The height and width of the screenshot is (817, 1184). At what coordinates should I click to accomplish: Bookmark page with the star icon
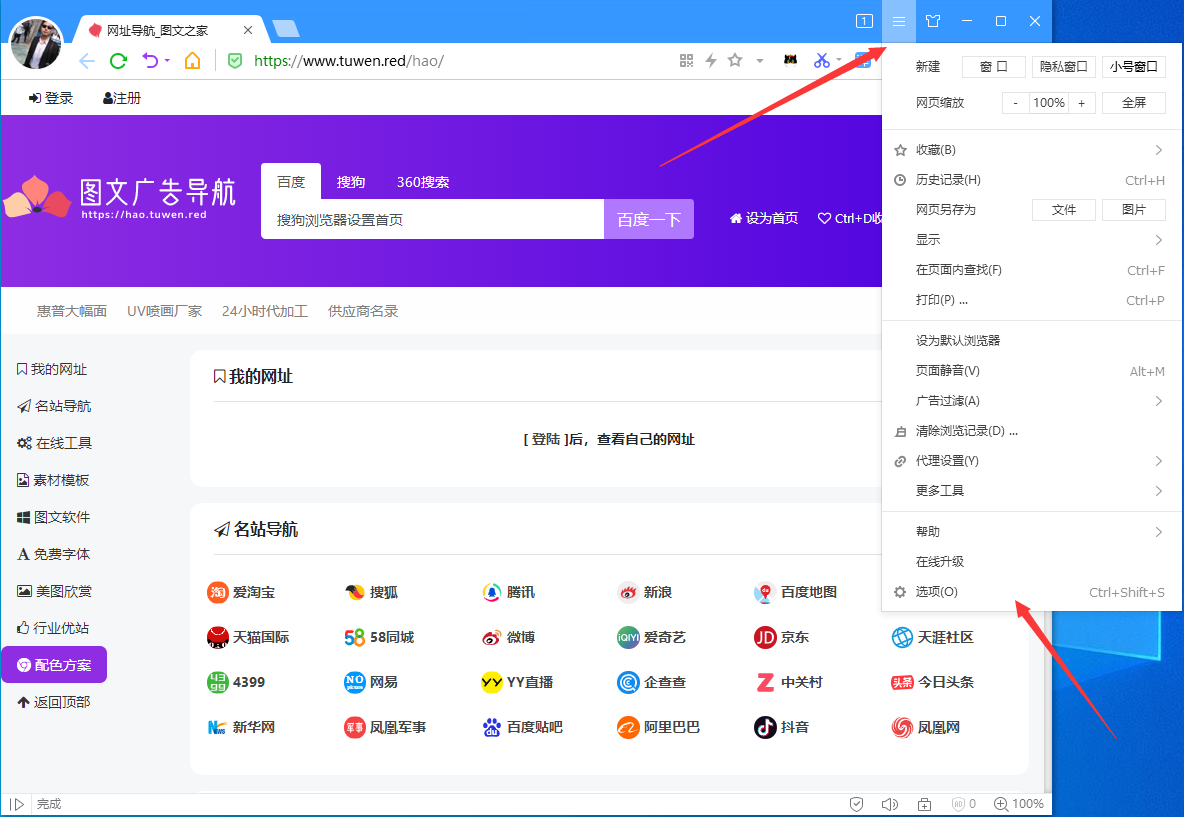click(735, 60)
